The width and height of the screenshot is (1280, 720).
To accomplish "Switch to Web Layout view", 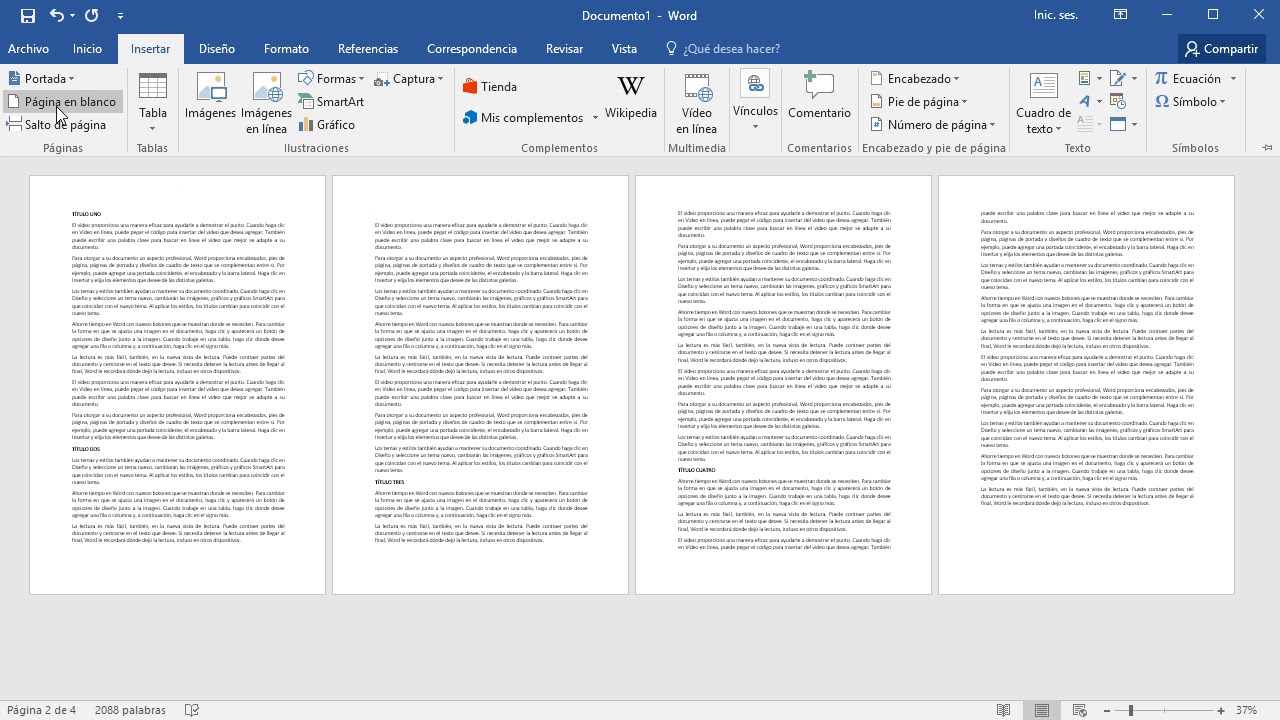I will coord(1080,710).
